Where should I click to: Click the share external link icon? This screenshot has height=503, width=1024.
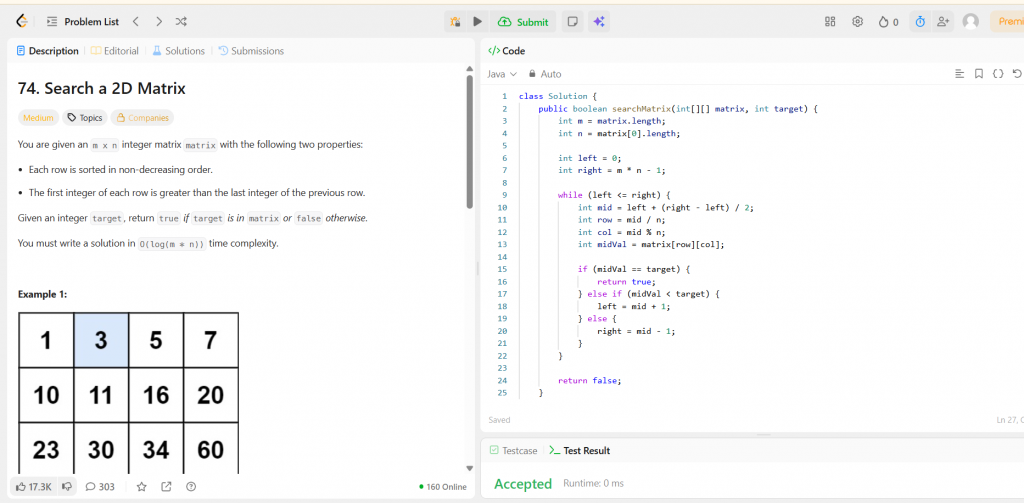[x=167, y=487]
